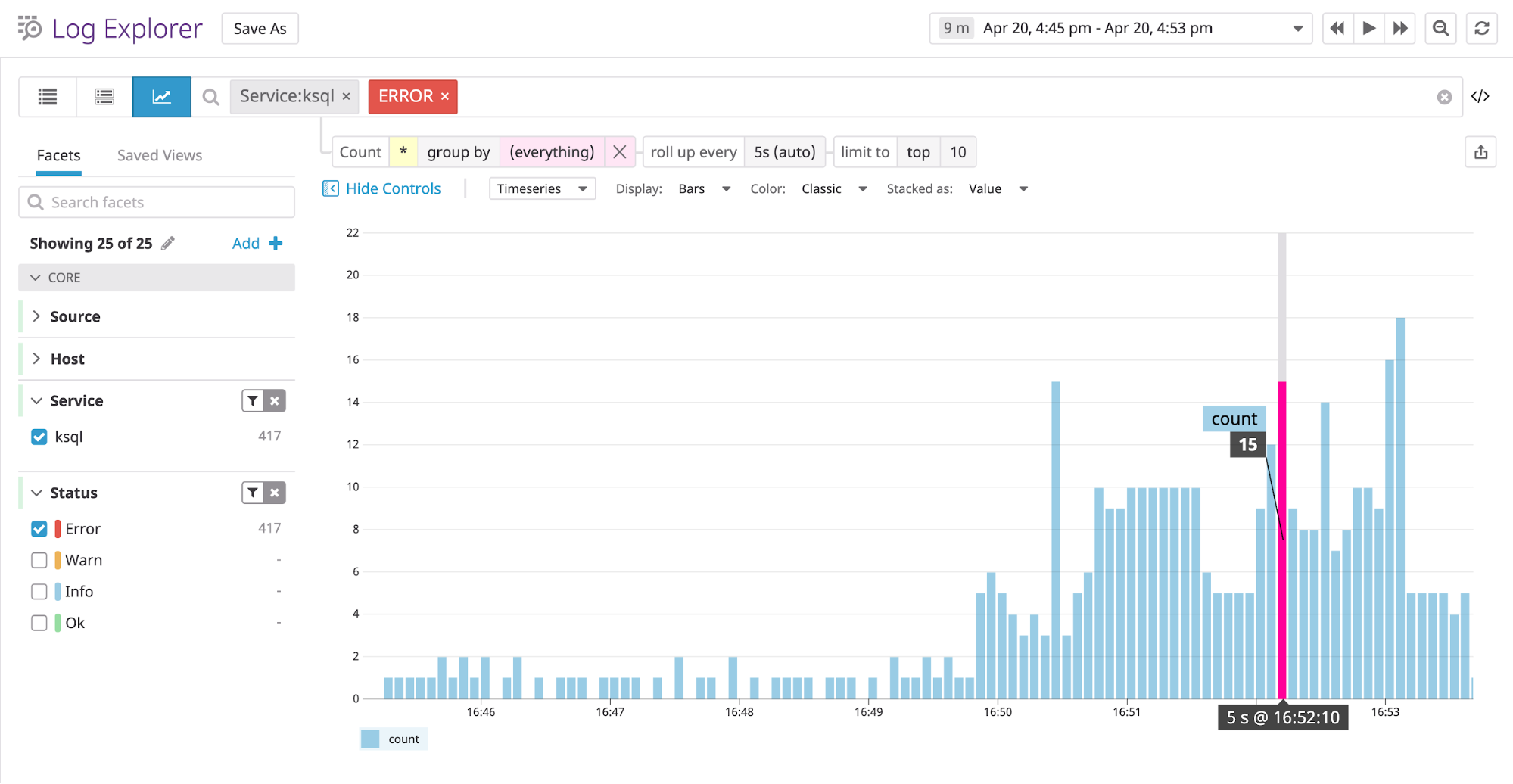Click the Save As button
The width and height of the screenshot is (1513, 784).
[260, 28]
